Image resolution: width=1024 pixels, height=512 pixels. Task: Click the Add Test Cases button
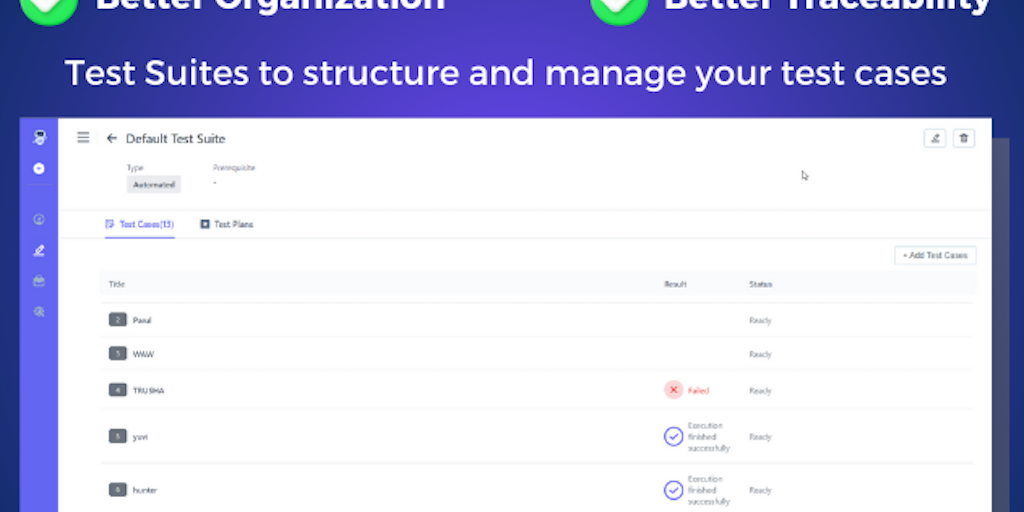coord(935,256)
